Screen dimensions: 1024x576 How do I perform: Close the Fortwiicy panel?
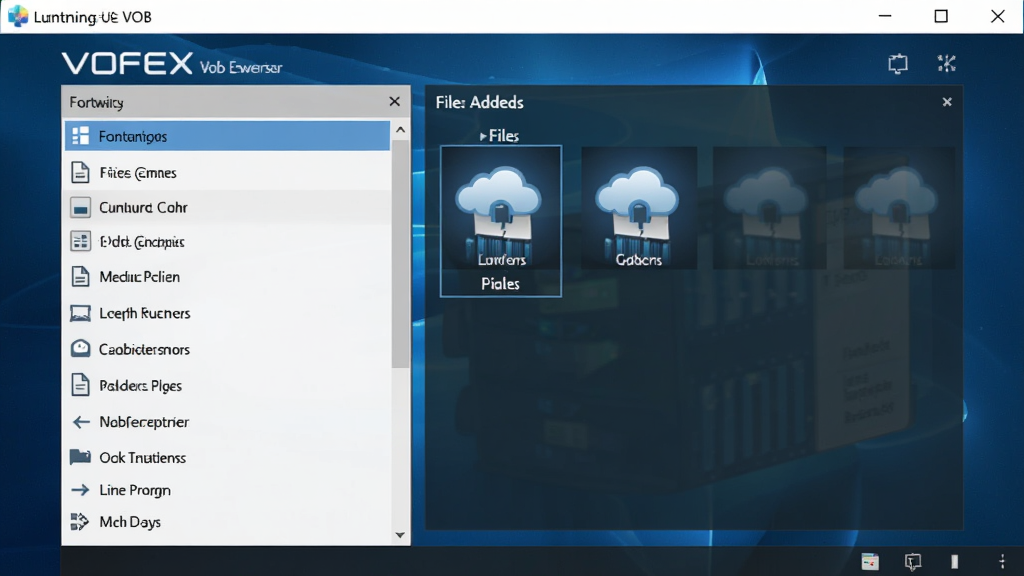pos(394,101)
